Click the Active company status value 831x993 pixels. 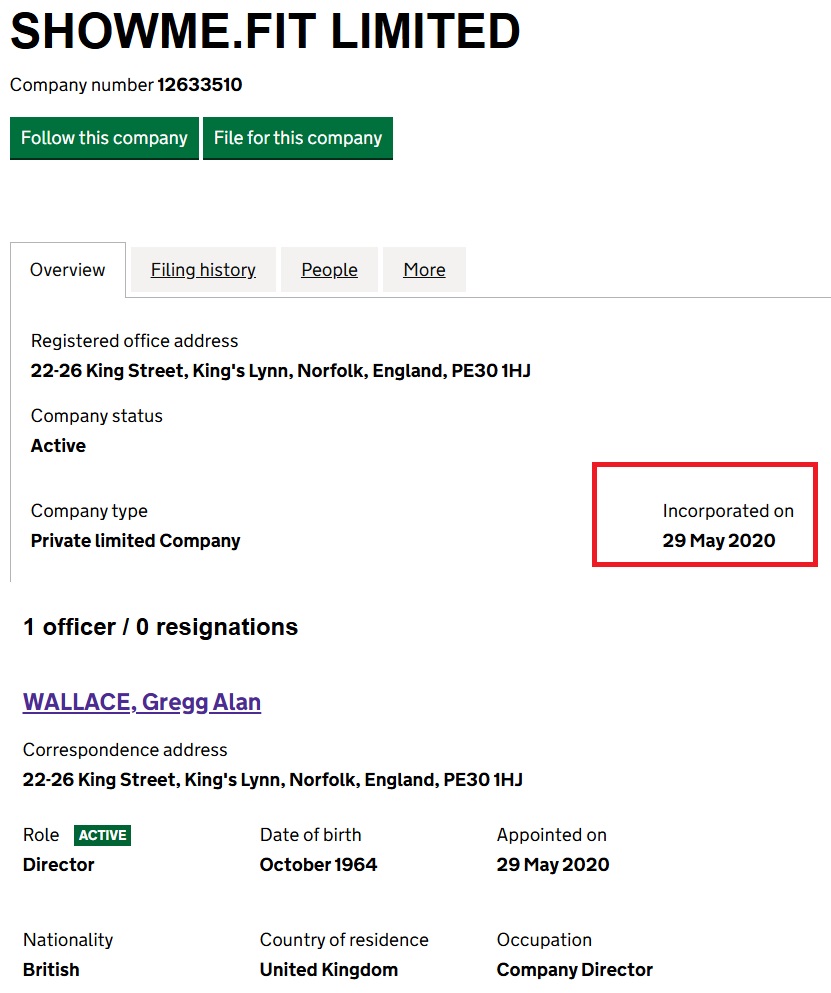[58, 446]
